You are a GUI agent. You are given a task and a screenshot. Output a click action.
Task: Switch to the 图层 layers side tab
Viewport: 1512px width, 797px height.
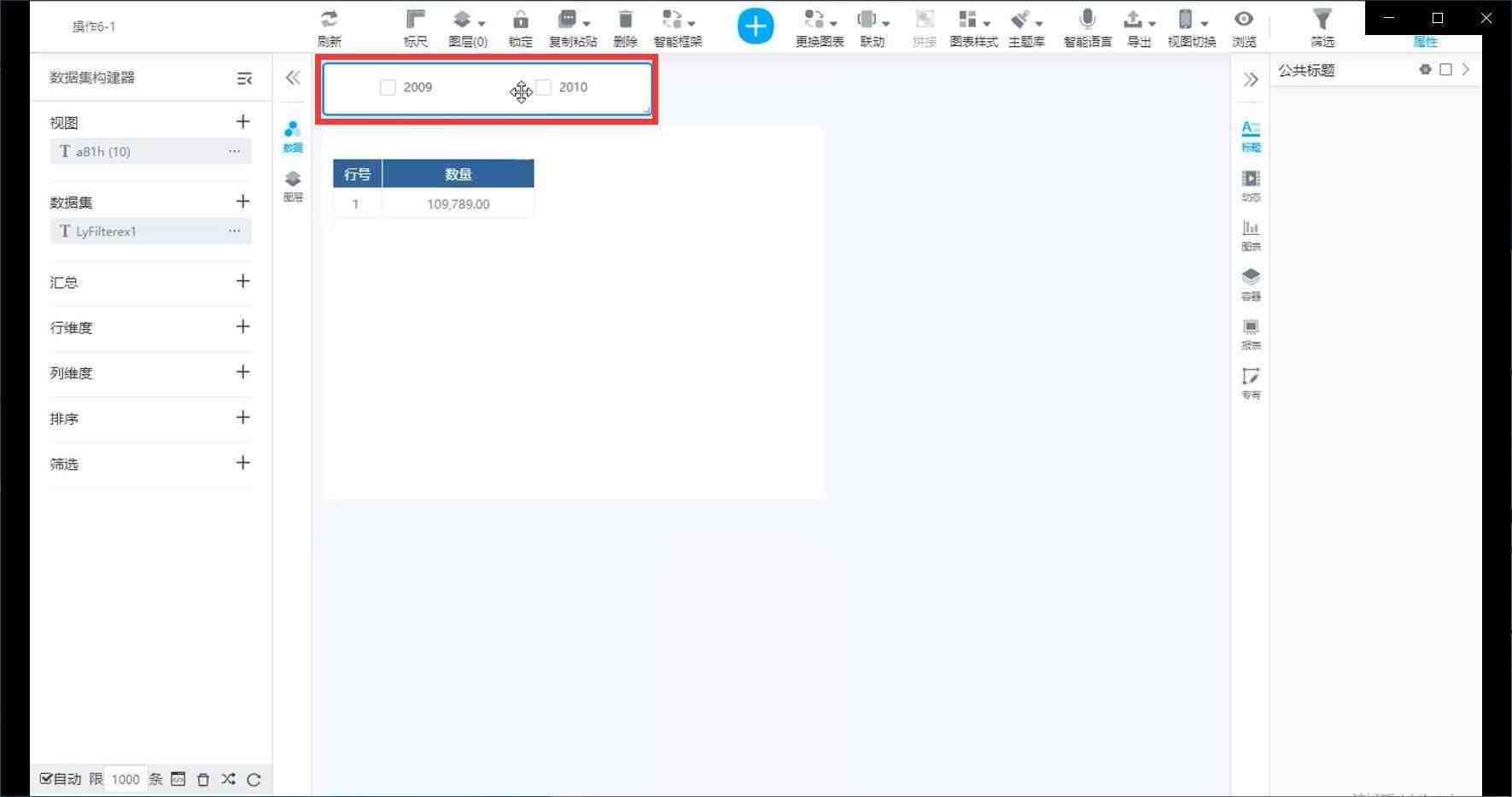293,186
